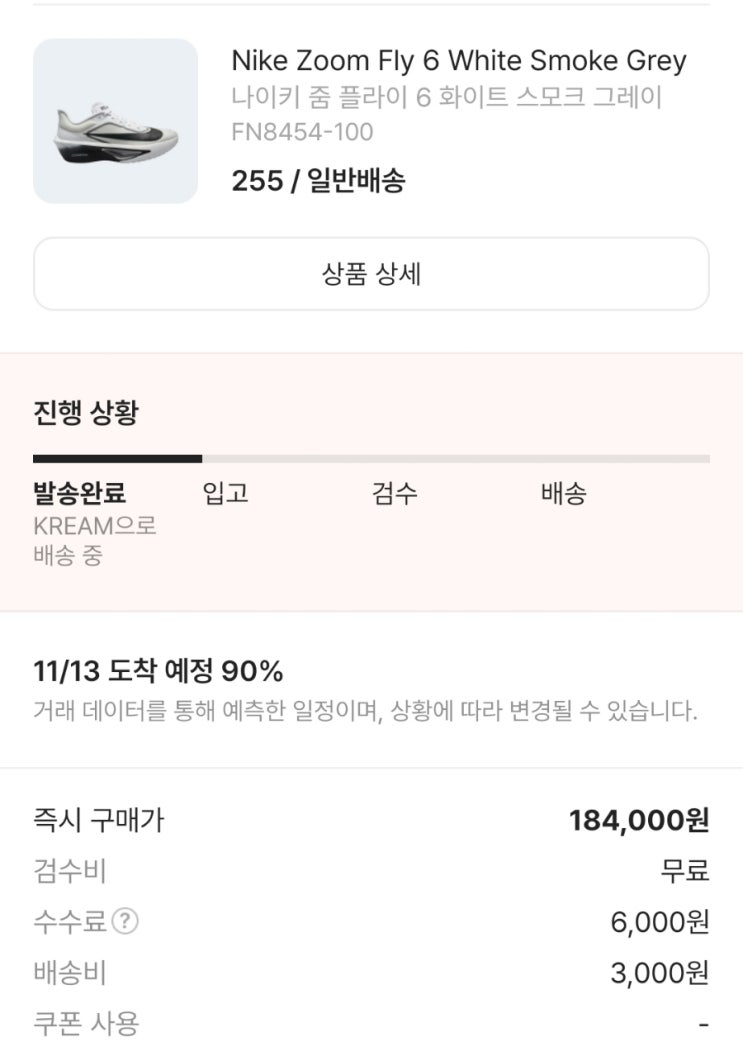Click the 3,000원 shipping fee amount
Screen dimensions: 743x1051
coord(660,973)
